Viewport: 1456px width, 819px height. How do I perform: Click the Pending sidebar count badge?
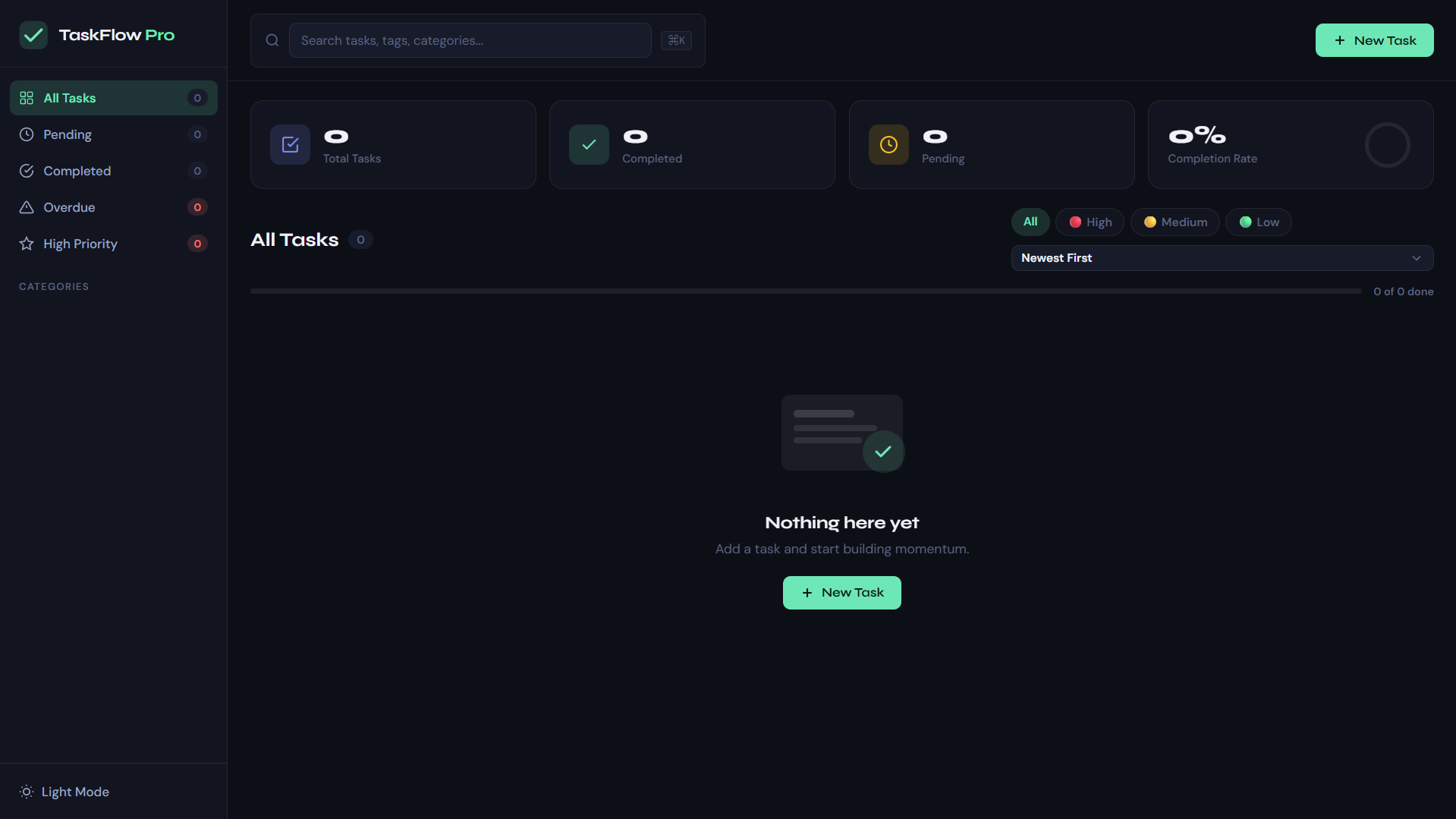pos(197,134)
